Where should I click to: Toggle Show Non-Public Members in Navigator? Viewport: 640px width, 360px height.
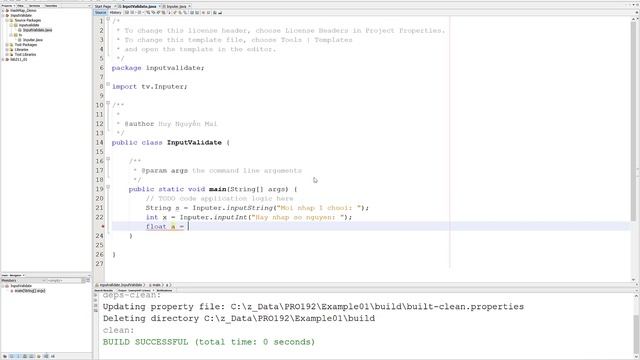tap(25, 356)
